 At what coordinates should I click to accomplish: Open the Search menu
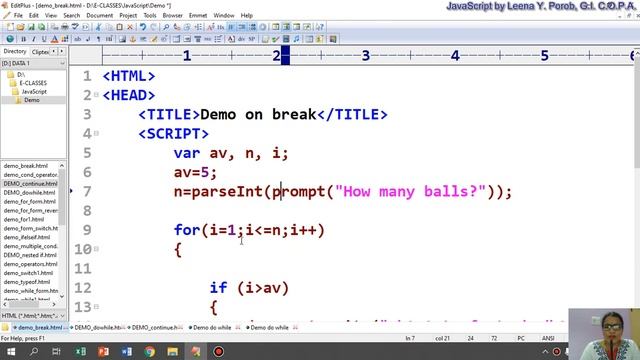(71, 16)
